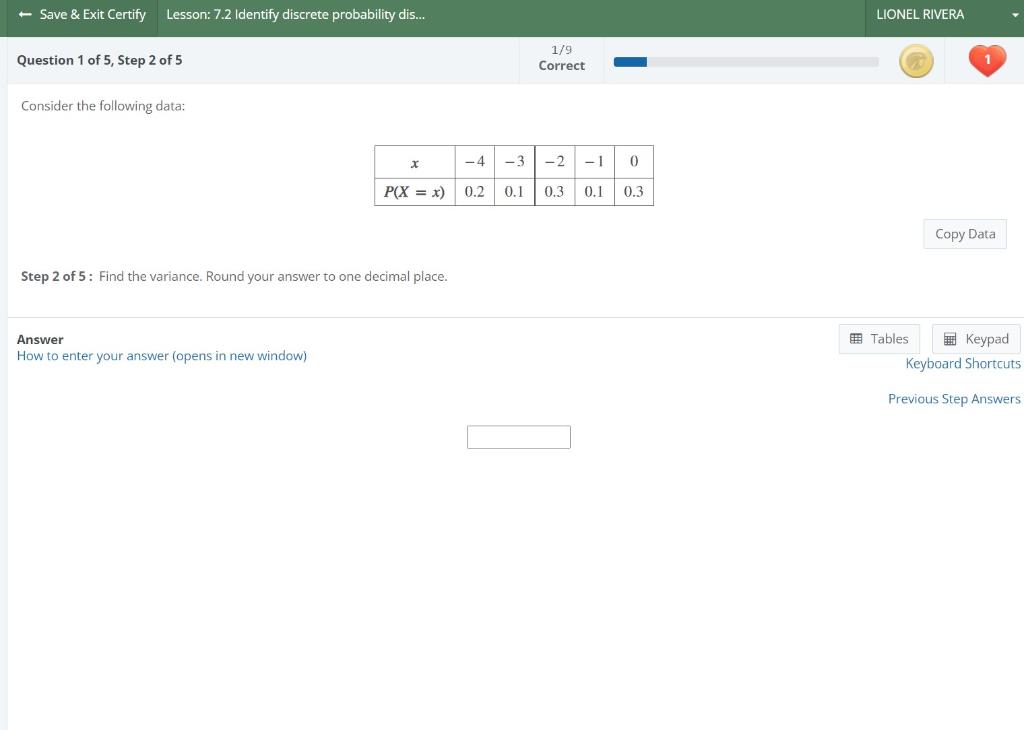Open Previous Step Answers
This screenshot has width=1024, height=730.
point(953,398)
